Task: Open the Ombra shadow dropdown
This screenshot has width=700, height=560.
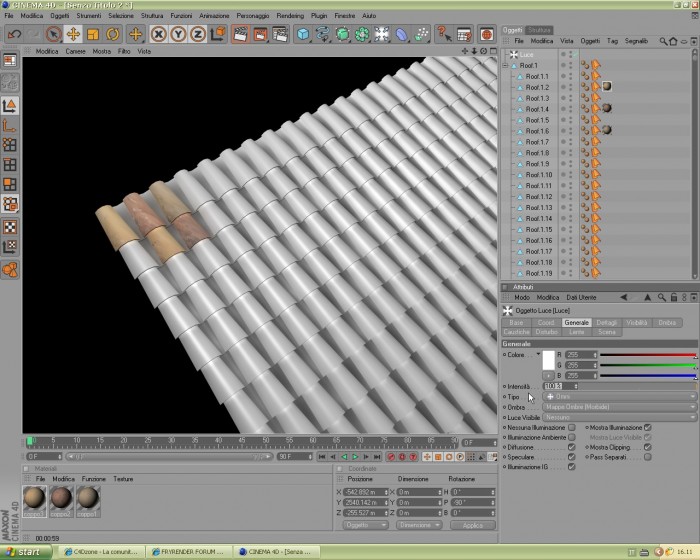Action: pos(619,407)
